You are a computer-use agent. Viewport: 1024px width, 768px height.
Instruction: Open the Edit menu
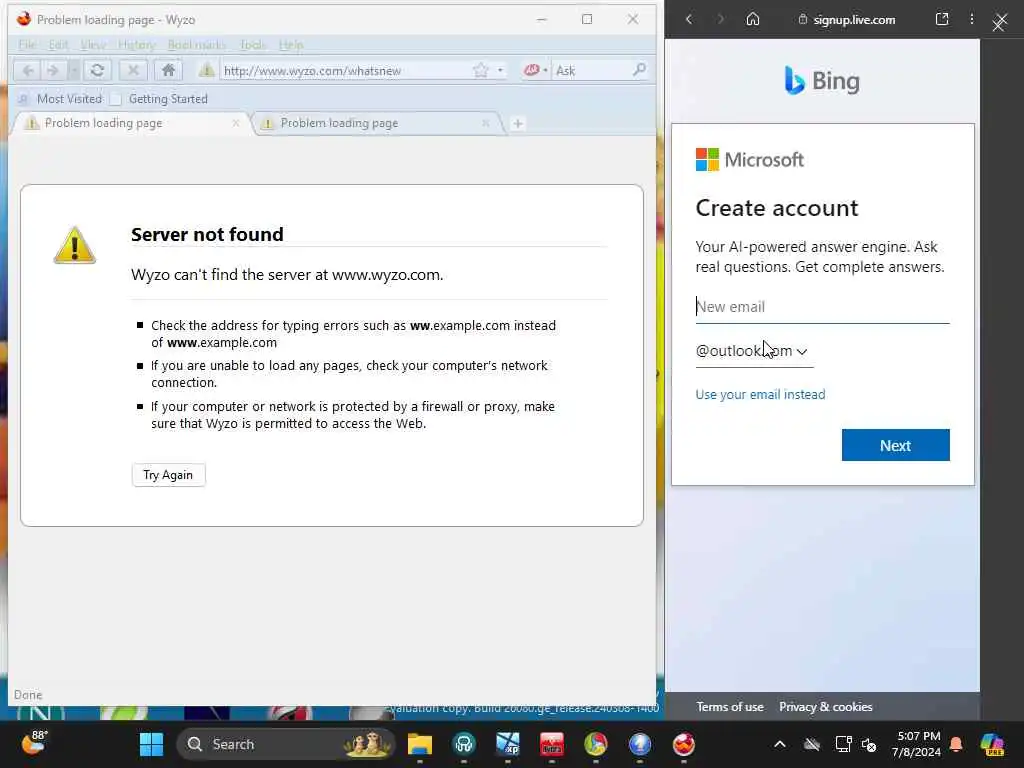tap(58, 44)
